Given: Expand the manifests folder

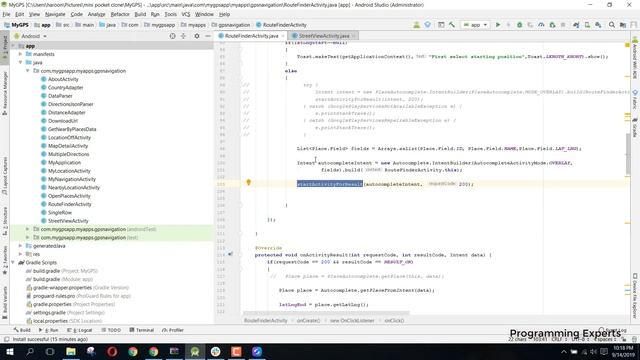Looking at the screenshot, I should click(20, 54).
